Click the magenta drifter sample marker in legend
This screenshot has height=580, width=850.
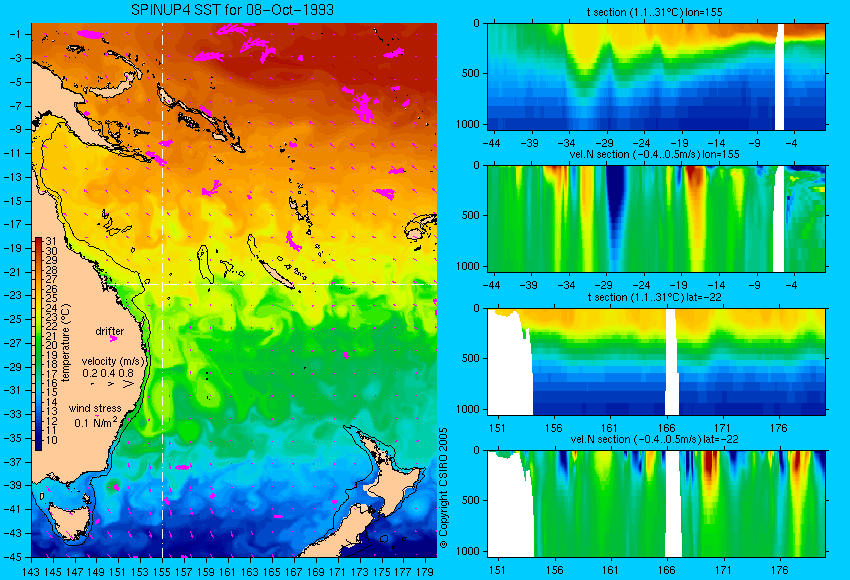pyautogui.click(x=113, y=339)
